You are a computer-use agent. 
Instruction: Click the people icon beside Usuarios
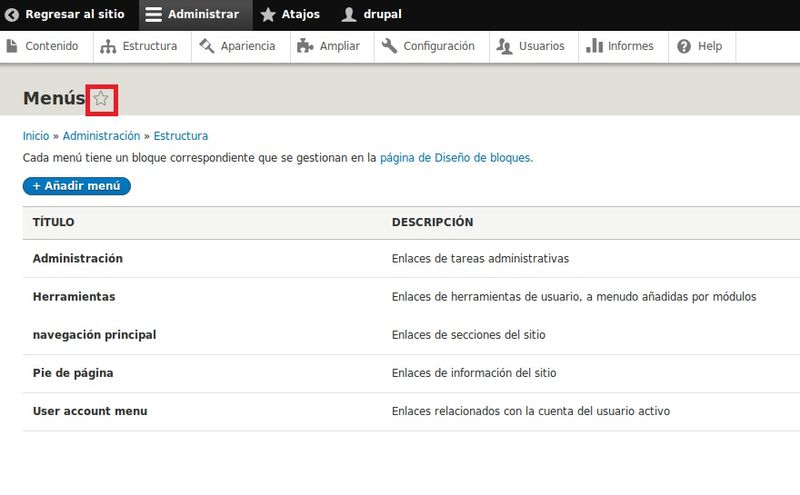click(505, 46)
